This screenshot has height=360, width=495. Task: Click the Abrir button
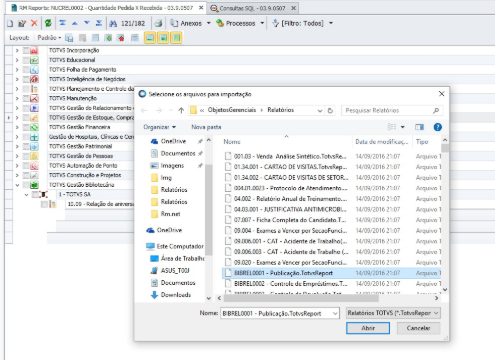(x=368, y=328)
